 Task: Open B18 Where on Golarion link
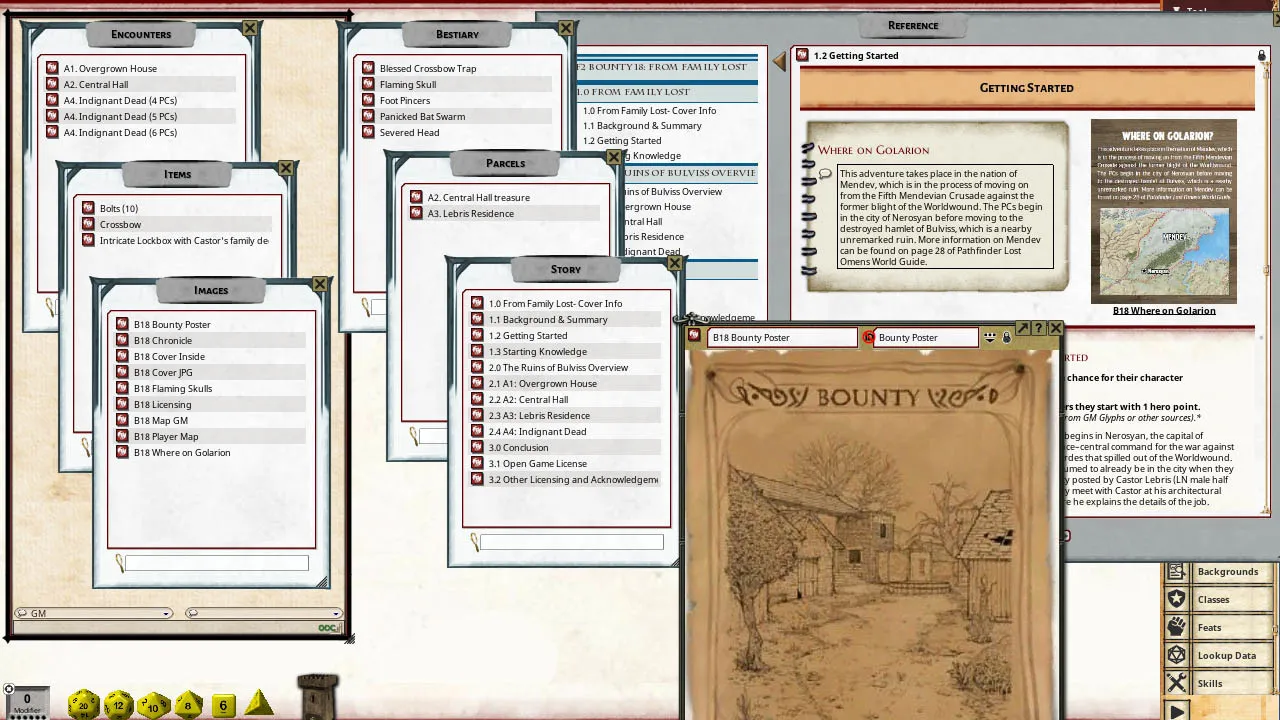click(x=1164, y=311)
